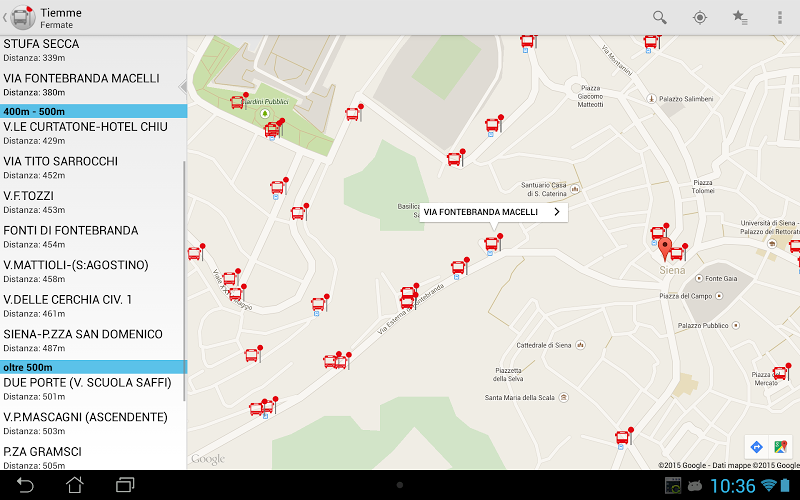Select V.DELLE CERCHIA CIV. 1 stop
The height and width of the screenshot is (500, 800).
tap(93, 306)
